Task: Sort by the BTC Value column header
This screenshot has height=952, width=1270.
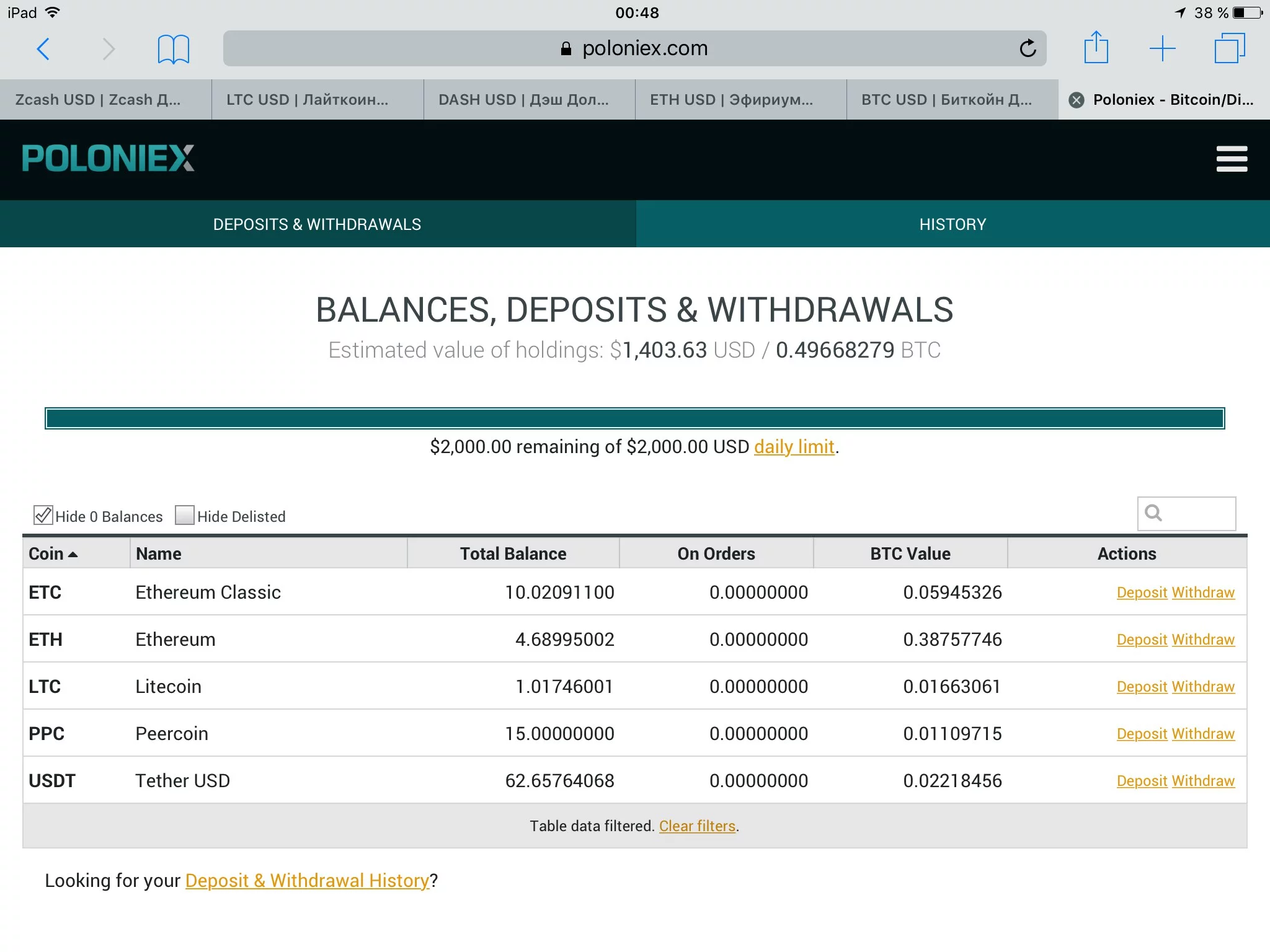Action: coord(910,553)
